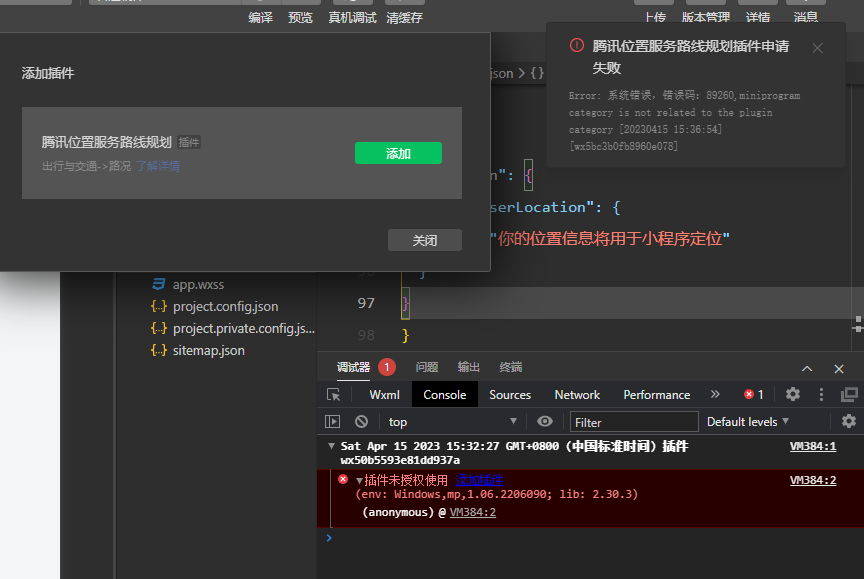The image size is (864, 579).
Task: Click line number 98 in the editor
Action: [366, 335]
